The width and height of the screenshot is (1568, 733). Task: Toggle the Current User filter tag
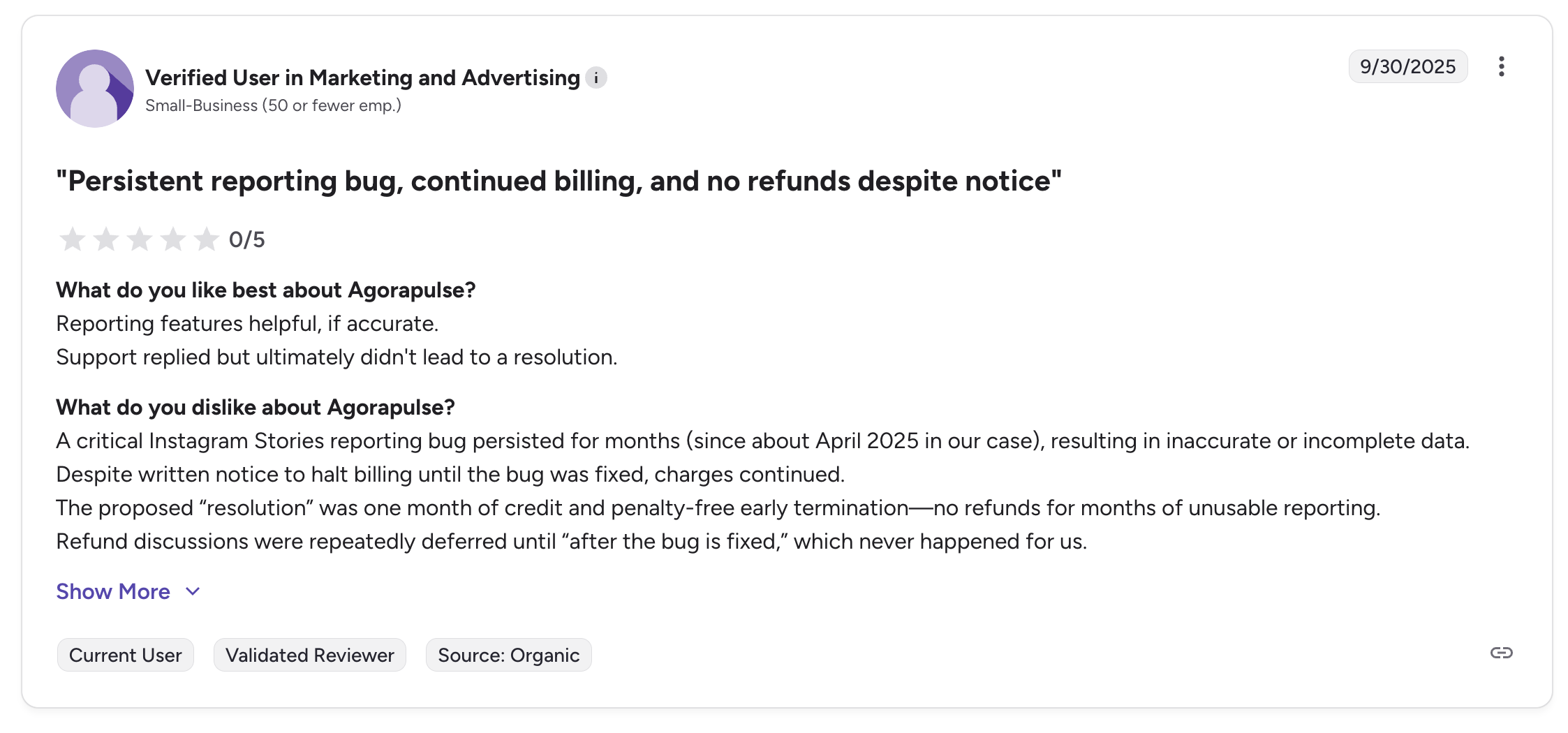(x=125, y=654)
